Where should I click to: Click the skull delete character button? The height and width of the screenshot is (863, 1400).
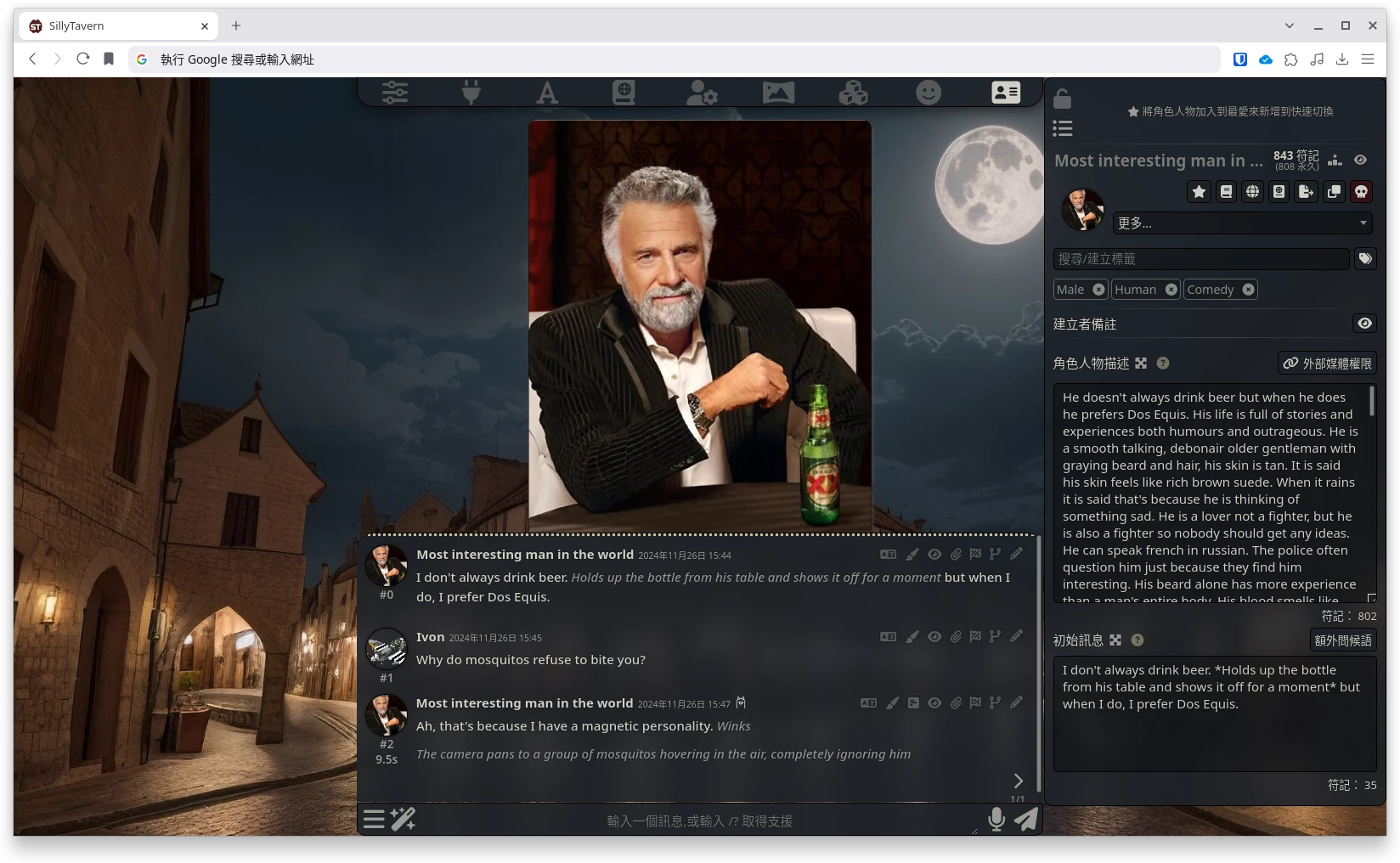(1361, 192)
